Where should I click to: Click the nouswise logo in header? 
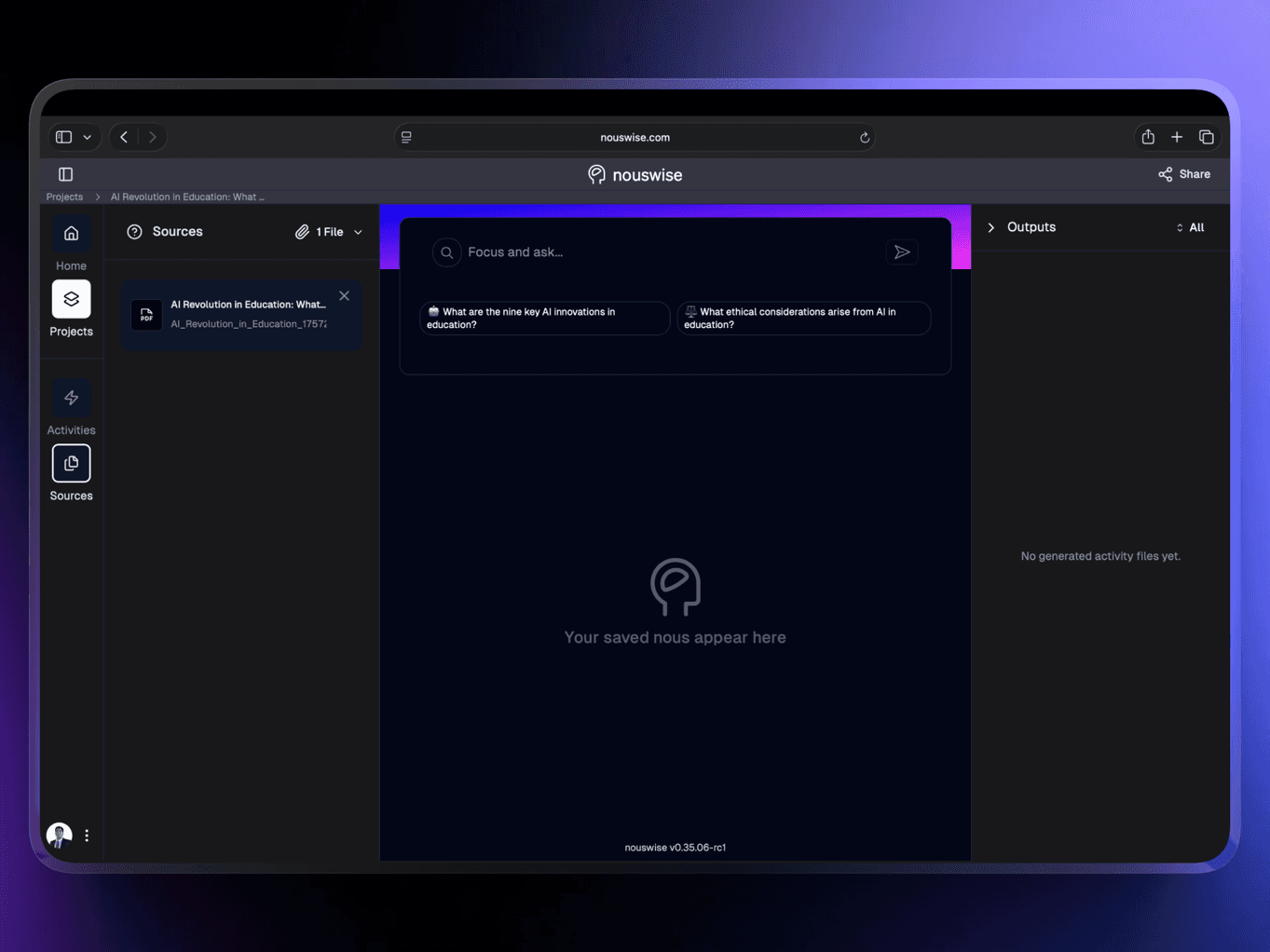[x=635, y=175]
